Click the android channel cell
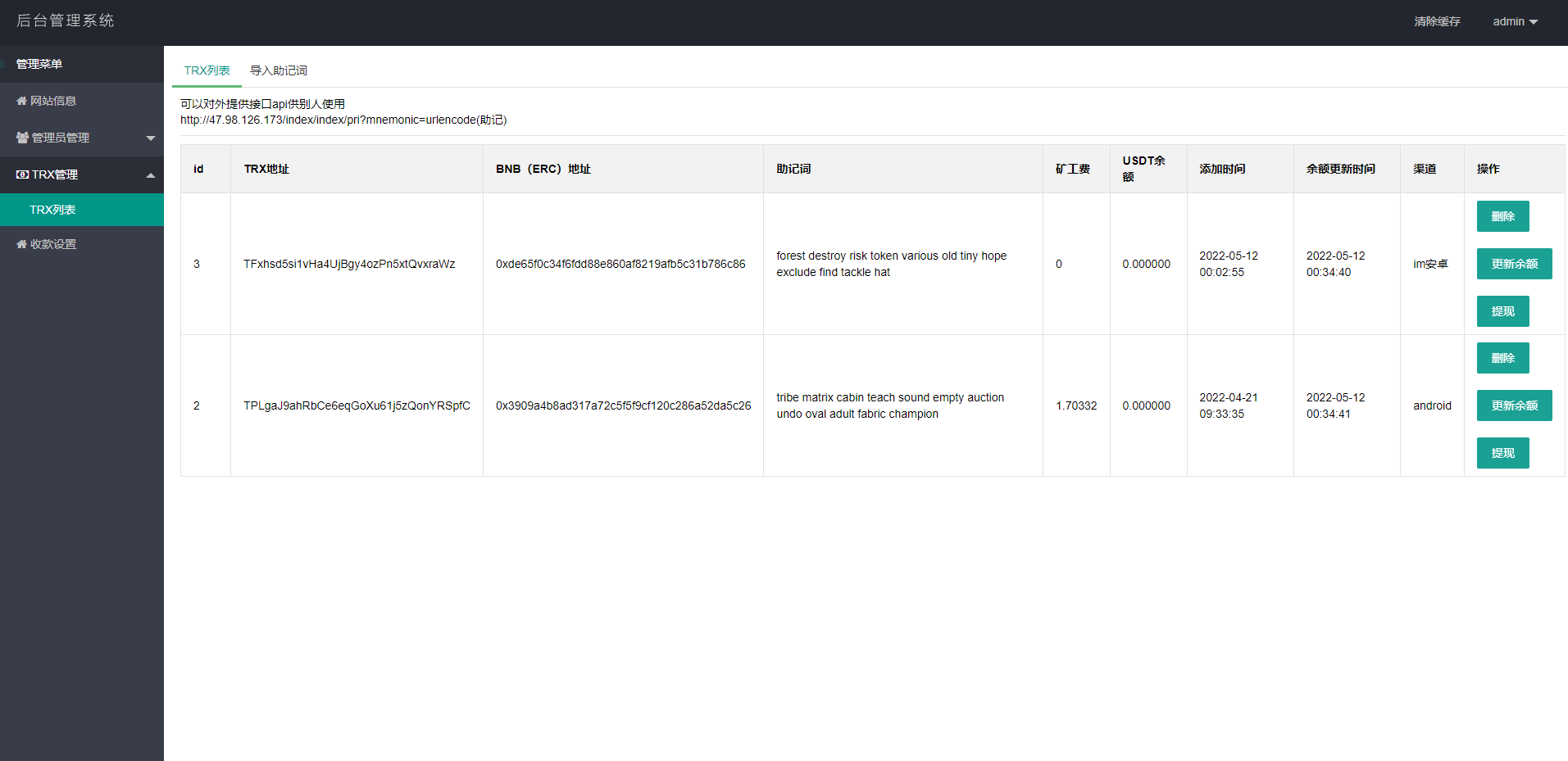The width and height of the screenshot is (1568, 761). click(1432, 405)
